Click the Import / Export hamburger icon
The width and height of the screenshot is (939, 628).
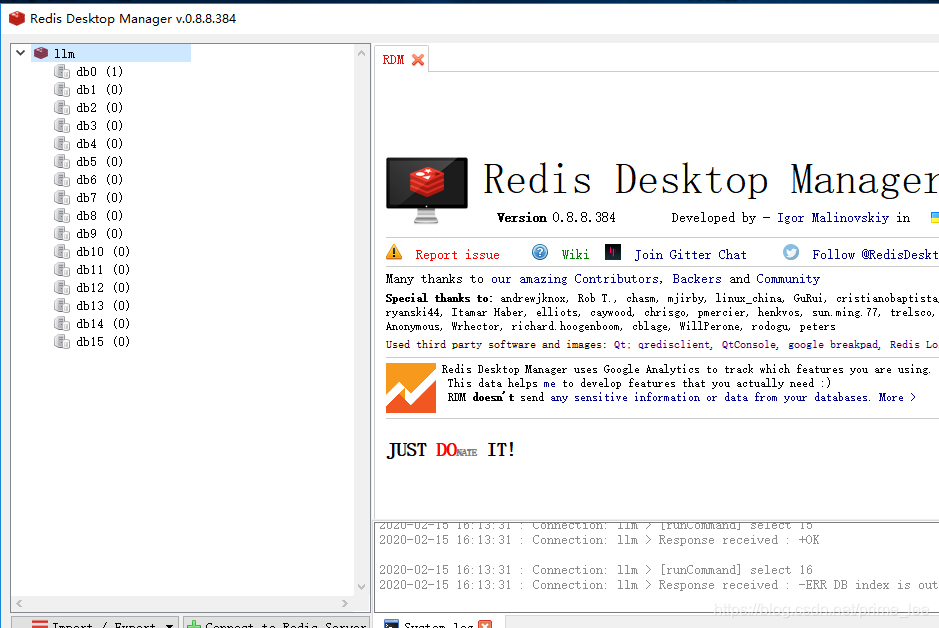coord(39,623)
